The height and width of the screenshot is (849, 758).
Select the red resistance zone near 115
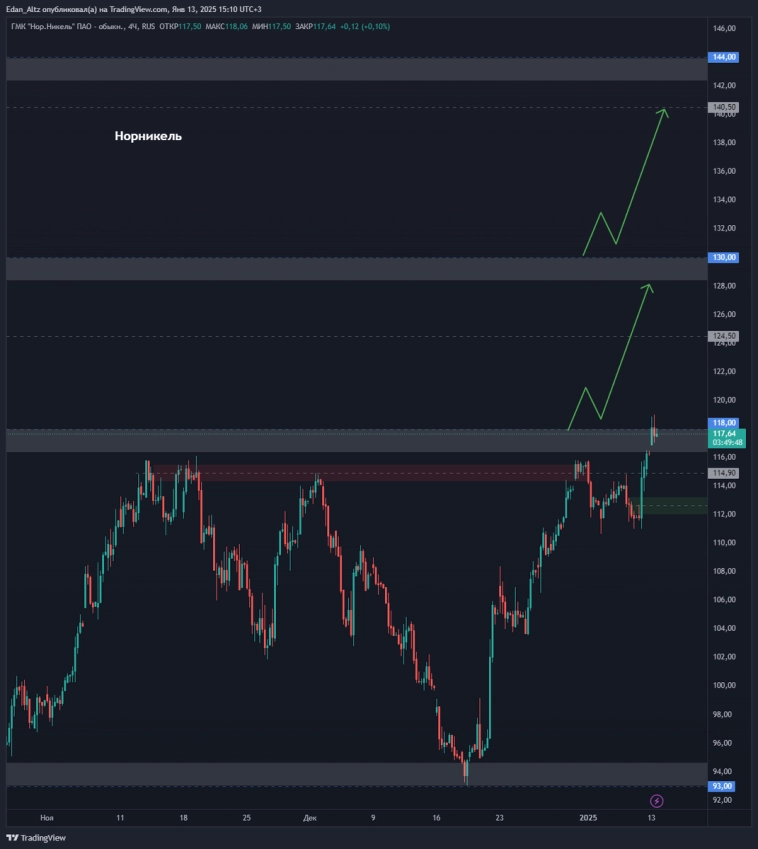[371, 473]
